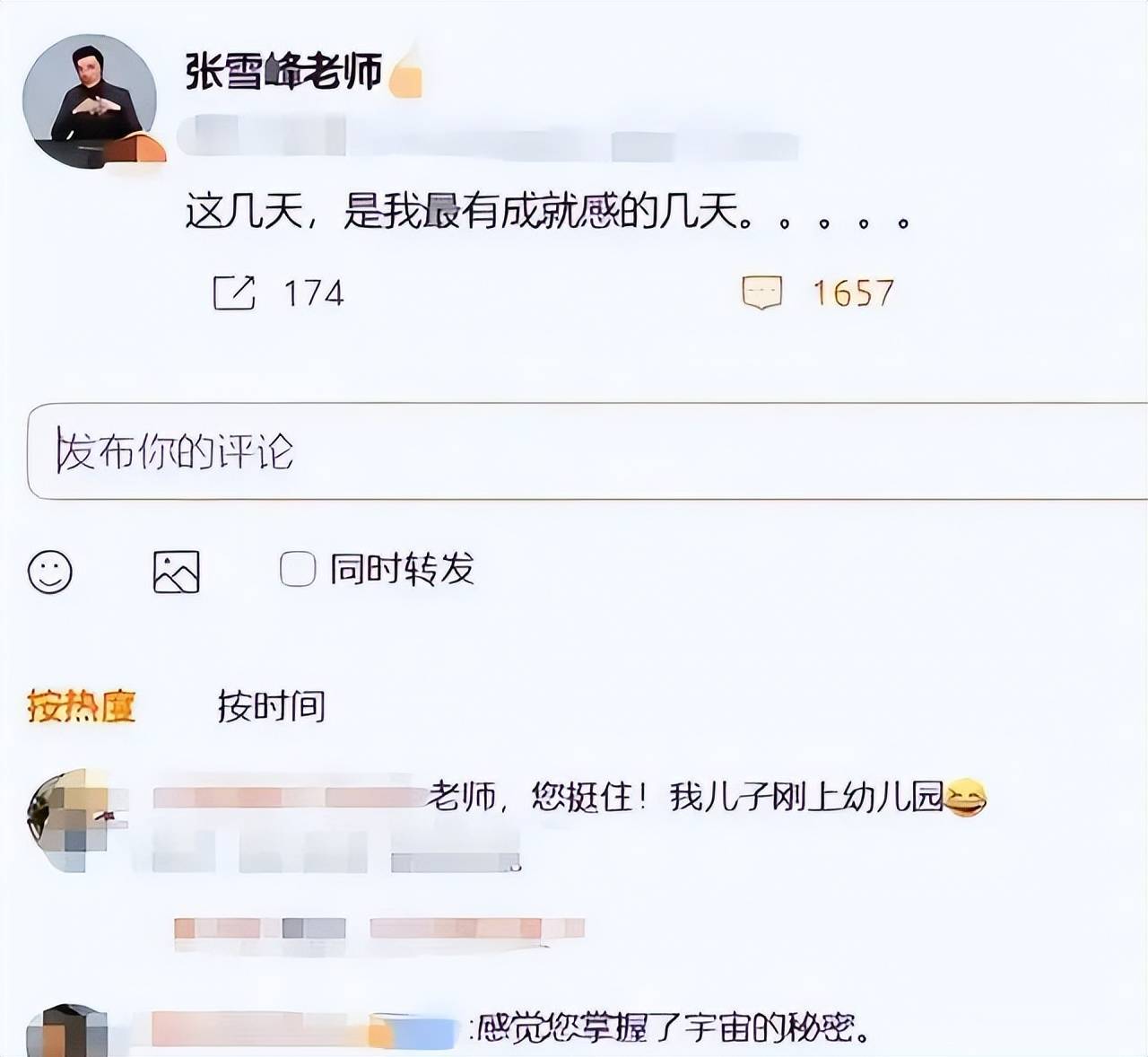Click the poster's profile avatar
1148x1057 pixels.
pyautogui.click(x=90, y=101)
